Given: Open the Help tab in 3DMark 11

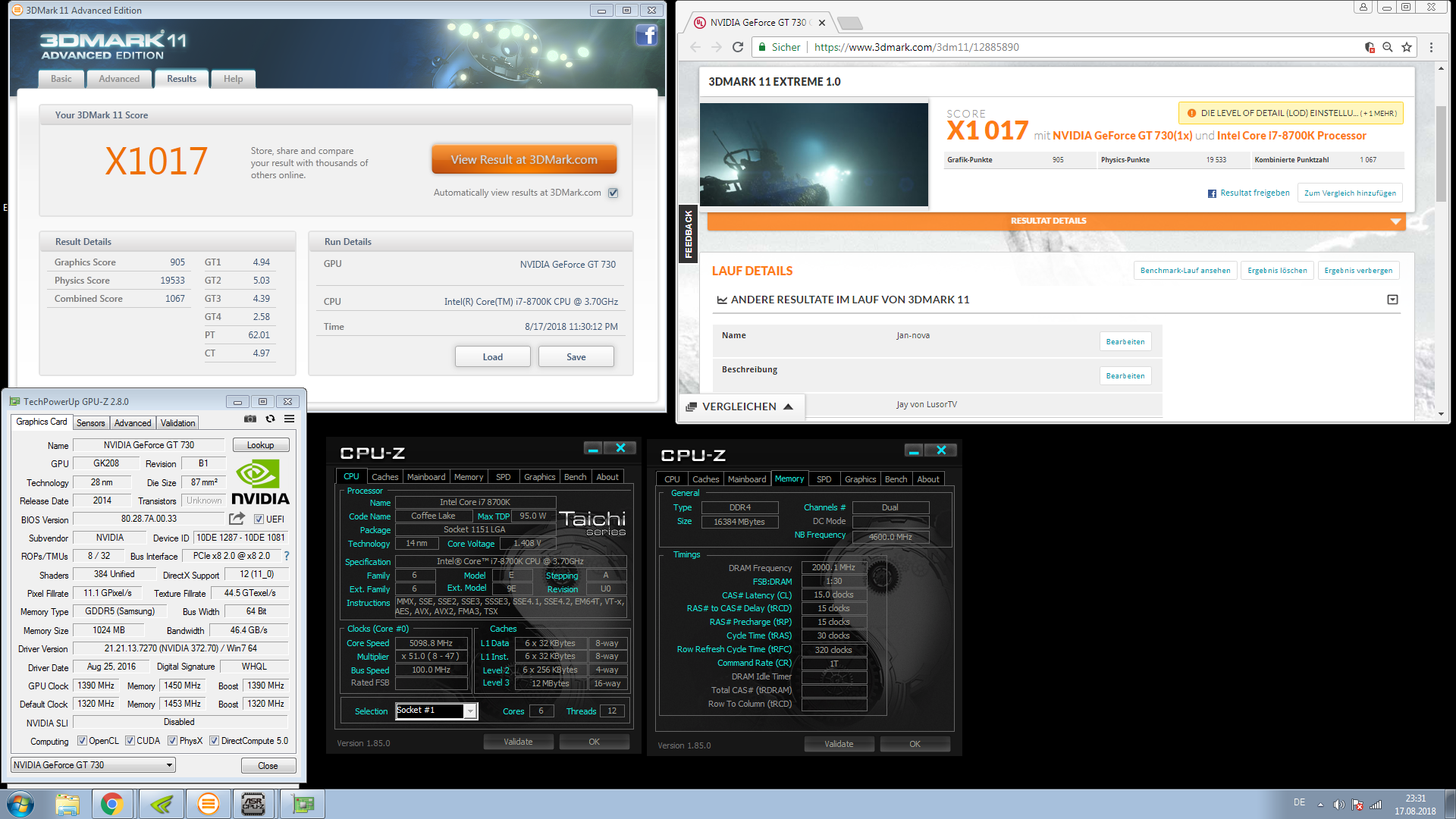Looking at the screenshot, I should click(233, 79).
